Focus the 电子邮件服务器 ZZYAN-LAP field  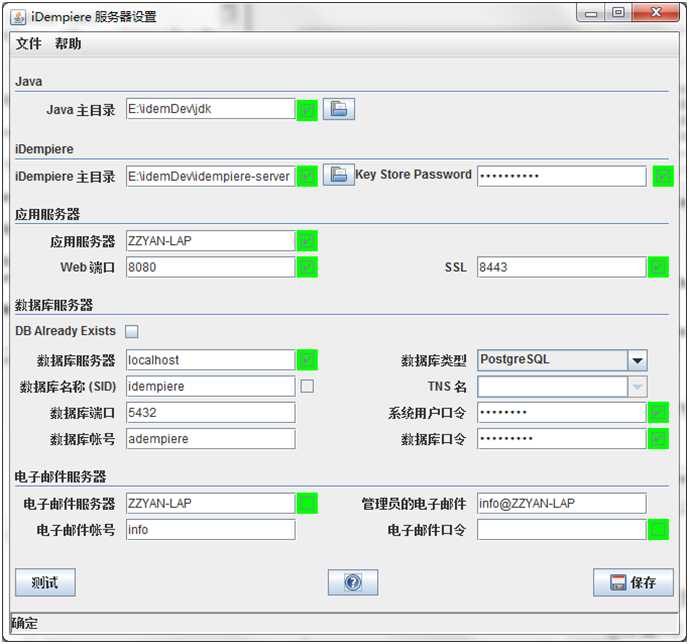pos(210,503)
